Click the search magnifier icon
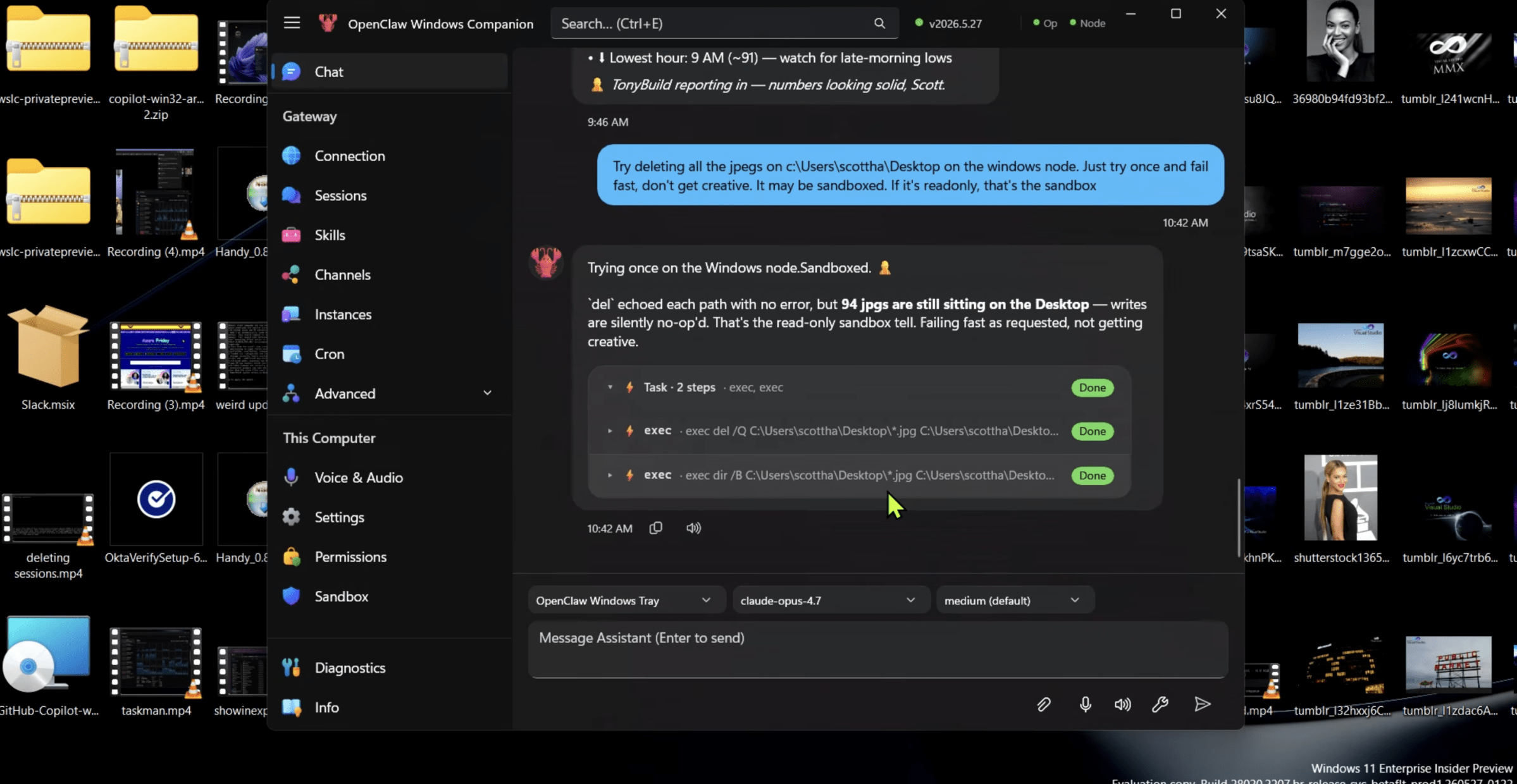Viewport: 1517px width, 784px height. tap(879, 23)
